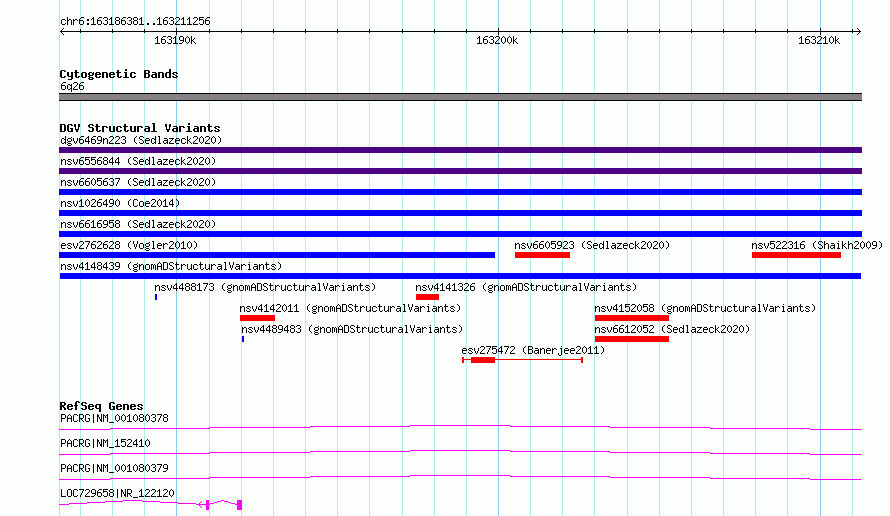890x516 pixels.
Task: Click the chr6:163186381..163211256 coordinate label
Action: point(135,21)
